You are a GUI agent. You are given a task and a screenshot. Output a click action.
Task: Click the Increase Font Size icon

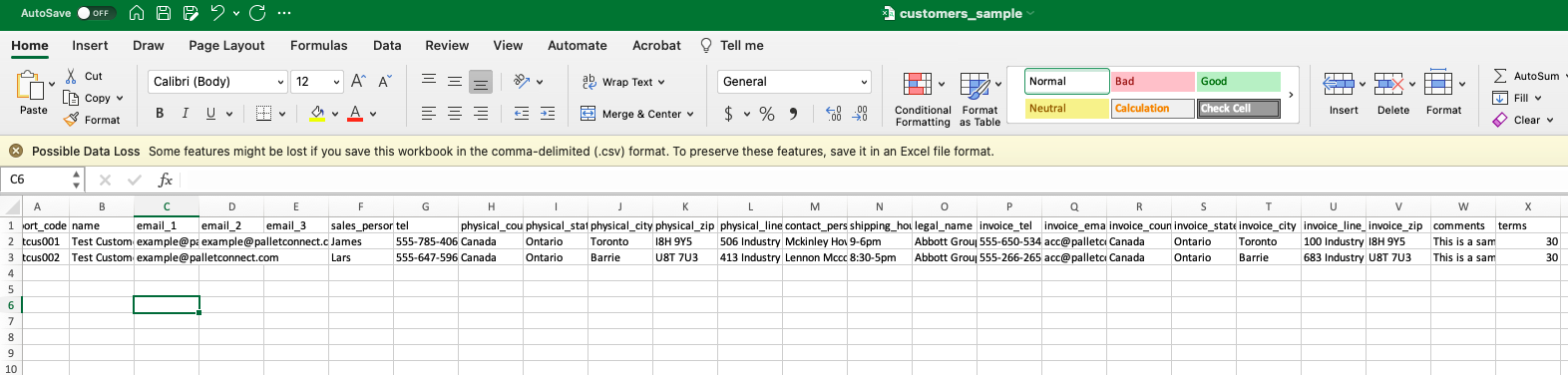click(x=358, y=82)
